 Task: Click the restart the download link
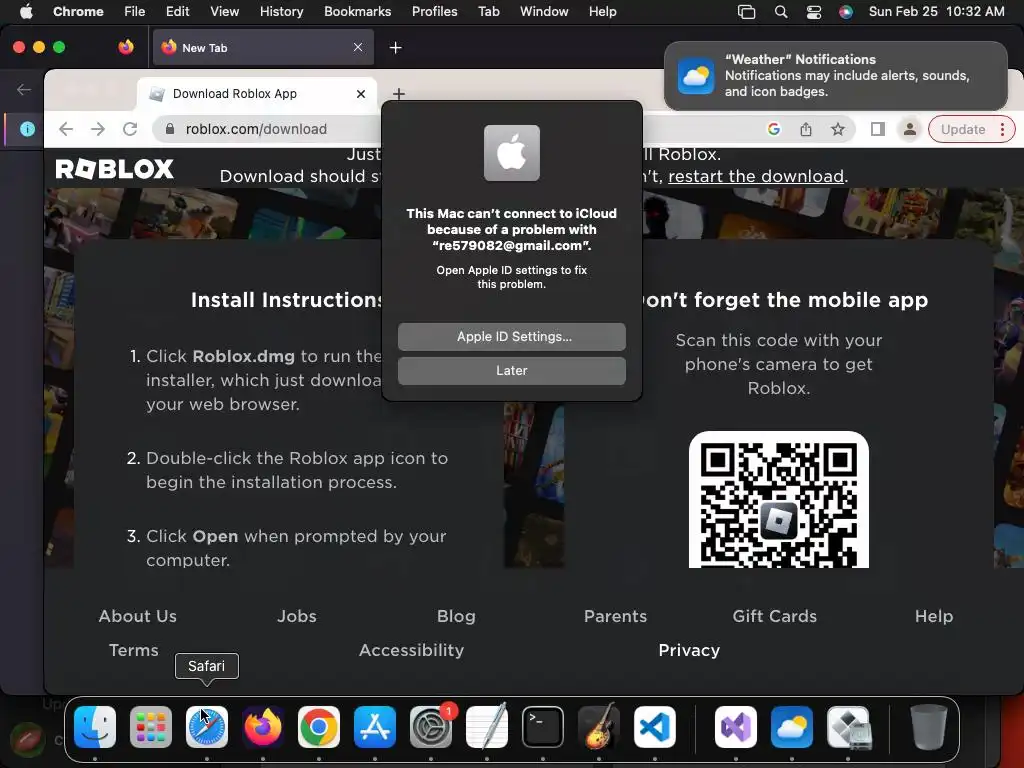click(756, 176)
